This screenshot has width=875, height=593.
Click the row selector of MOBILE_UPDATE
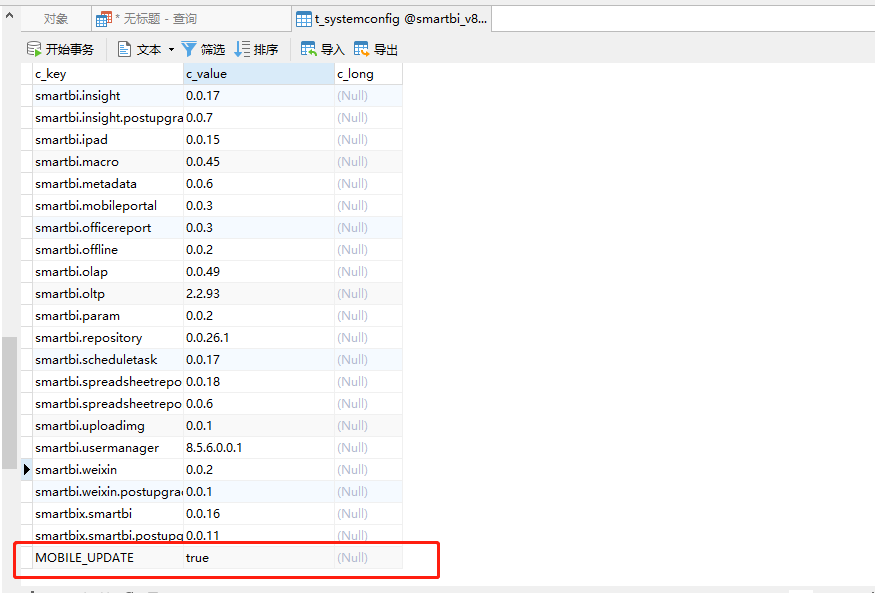click(x=27, y=558)
